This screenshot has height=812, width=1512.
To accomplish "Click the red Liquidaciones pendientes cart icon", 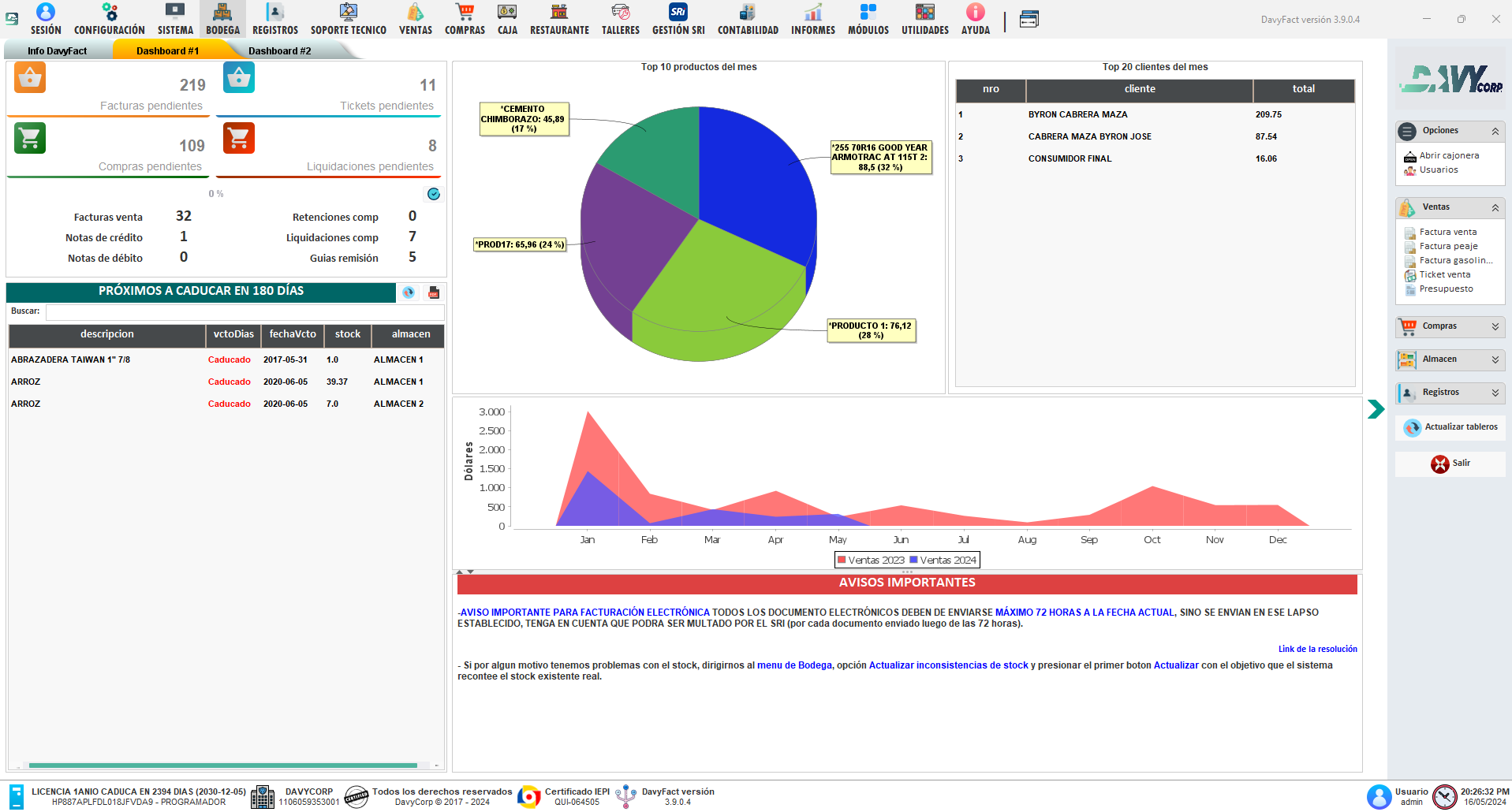I will [x=239, y=138].
